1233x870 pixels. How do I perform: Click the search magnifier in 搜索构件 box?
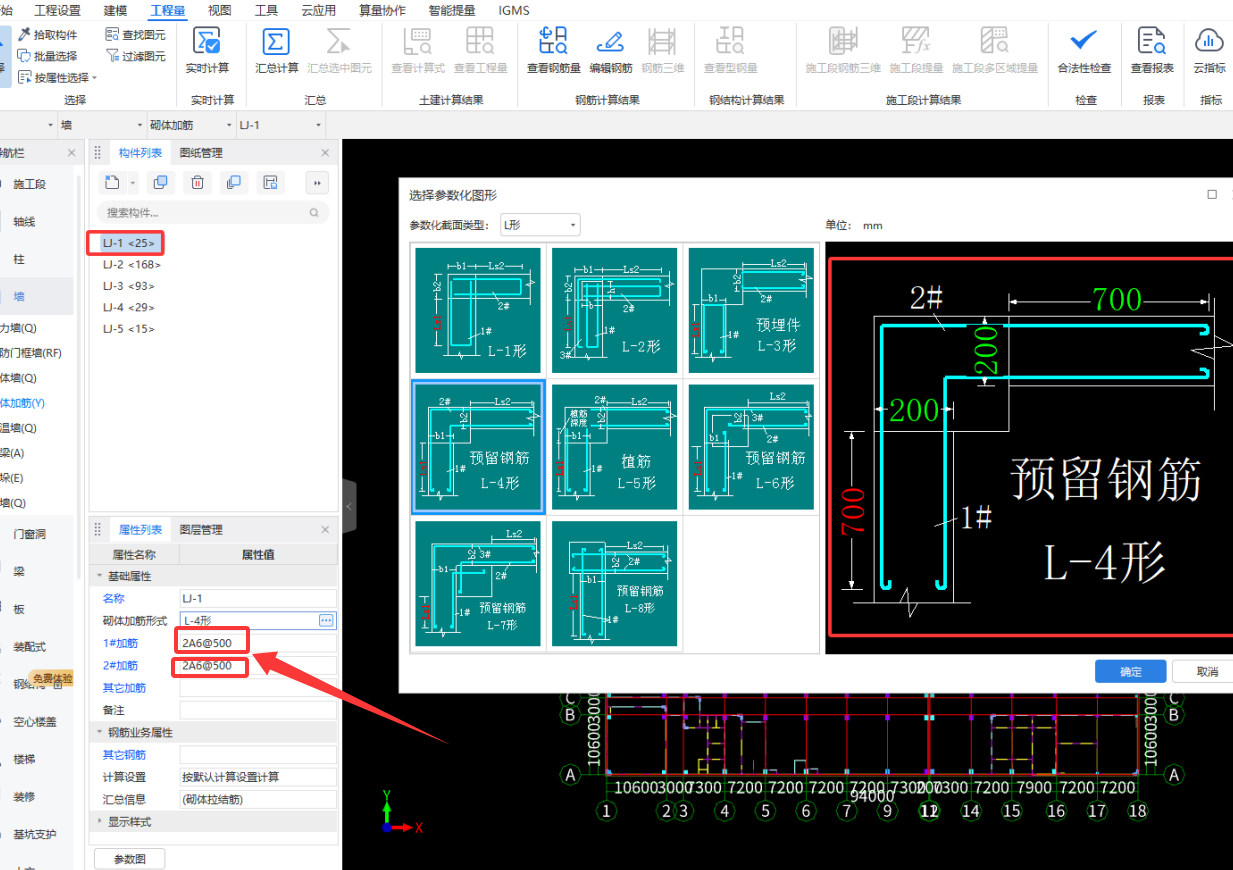point(314,213)
